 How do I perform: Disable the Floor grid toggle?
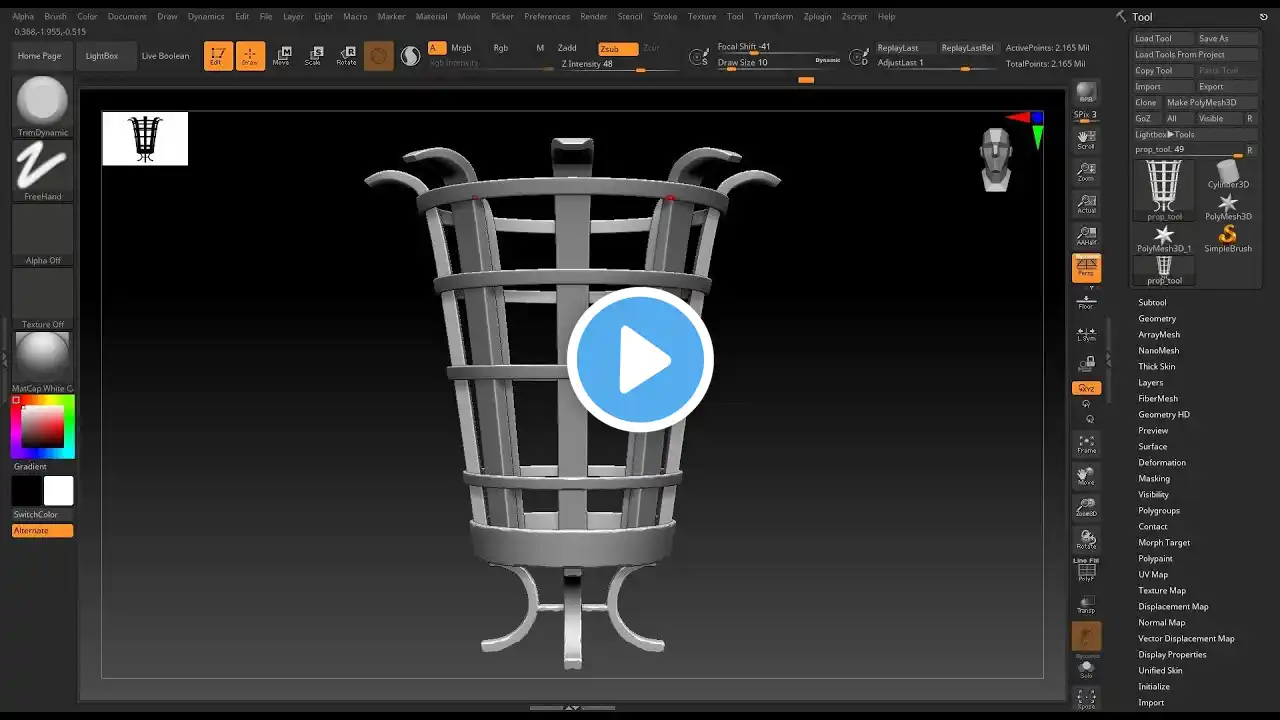(x=1086, y=300)
